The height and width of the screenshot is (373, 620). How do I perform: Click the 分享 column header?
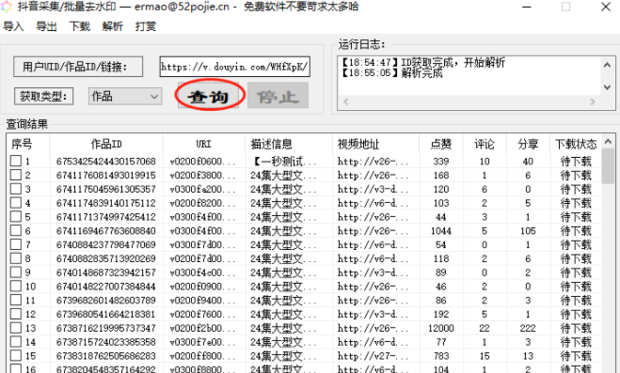click(x=528, y=144)
